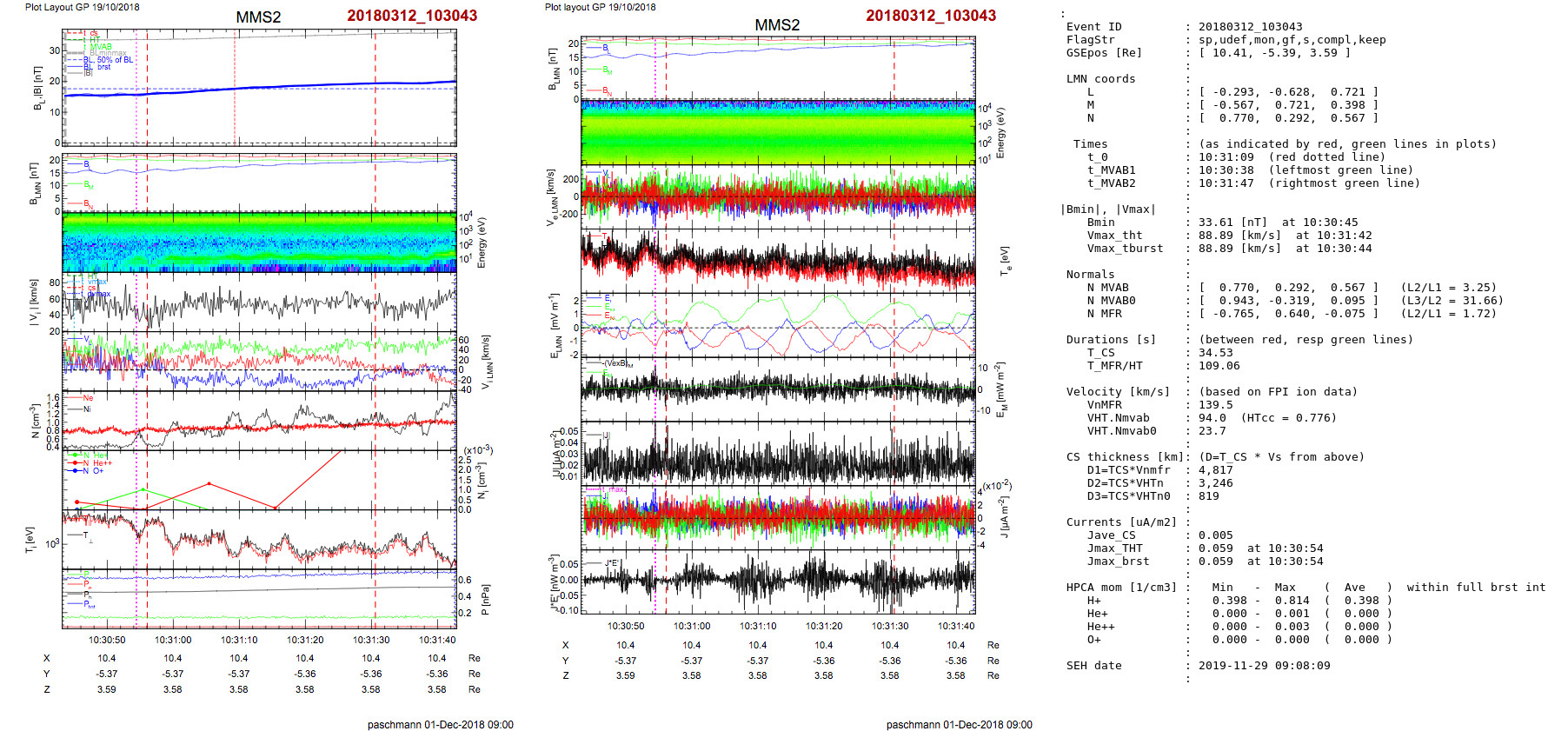Click the 'LMN coords' heading
Image resolution: width=1568 pixels, height=731 pixels.
pyautogui.click(x=1100, y=79)
